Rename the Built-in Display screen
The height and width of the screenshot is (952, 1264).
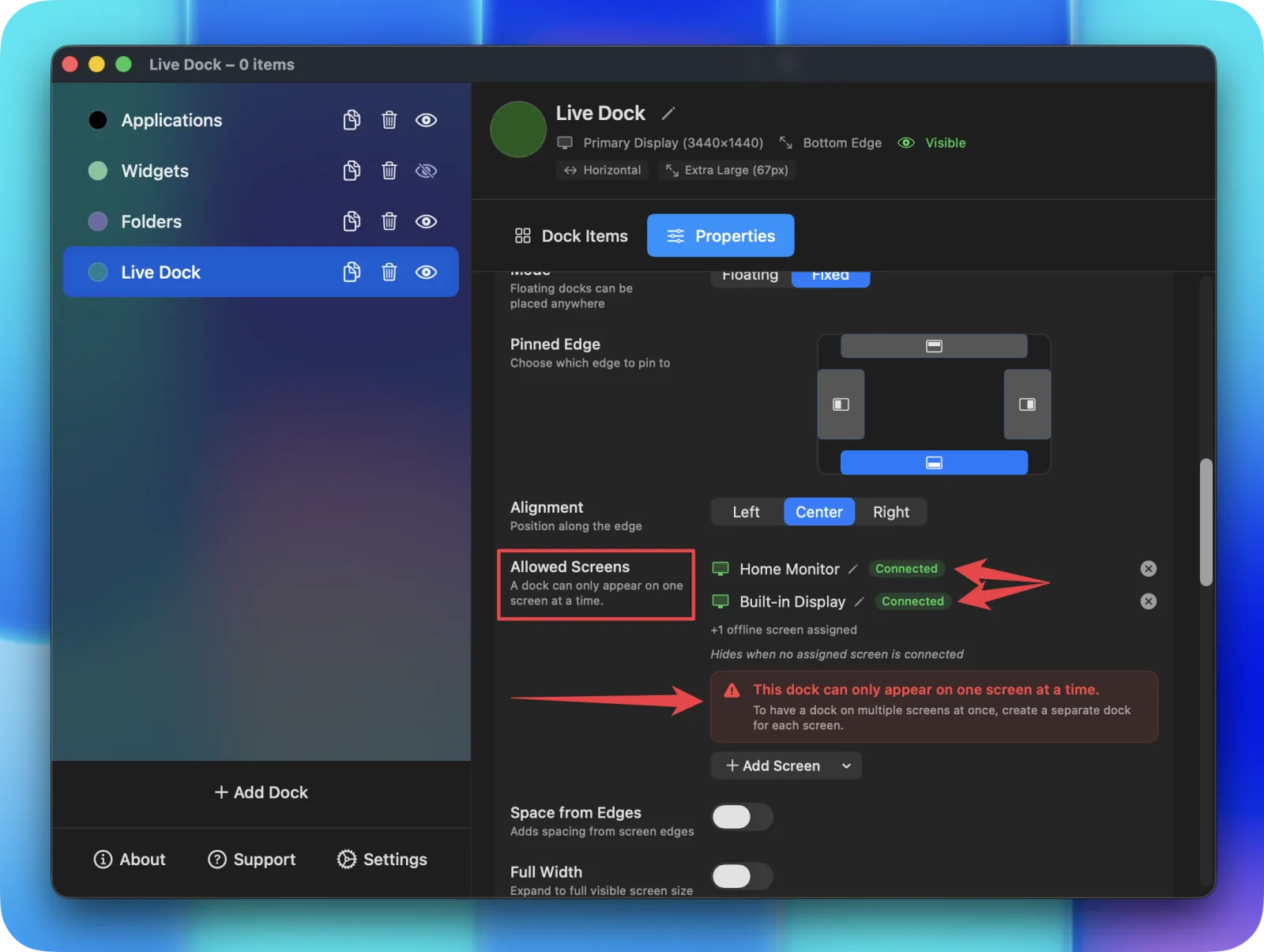pos(860,602)
